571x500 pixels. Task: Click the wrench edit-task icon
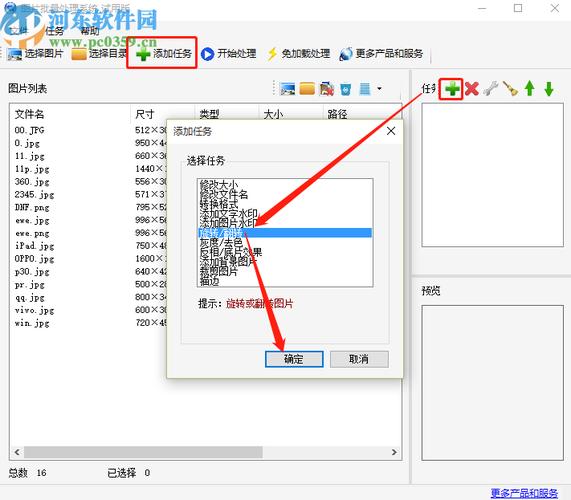click(x=491, y=88)
